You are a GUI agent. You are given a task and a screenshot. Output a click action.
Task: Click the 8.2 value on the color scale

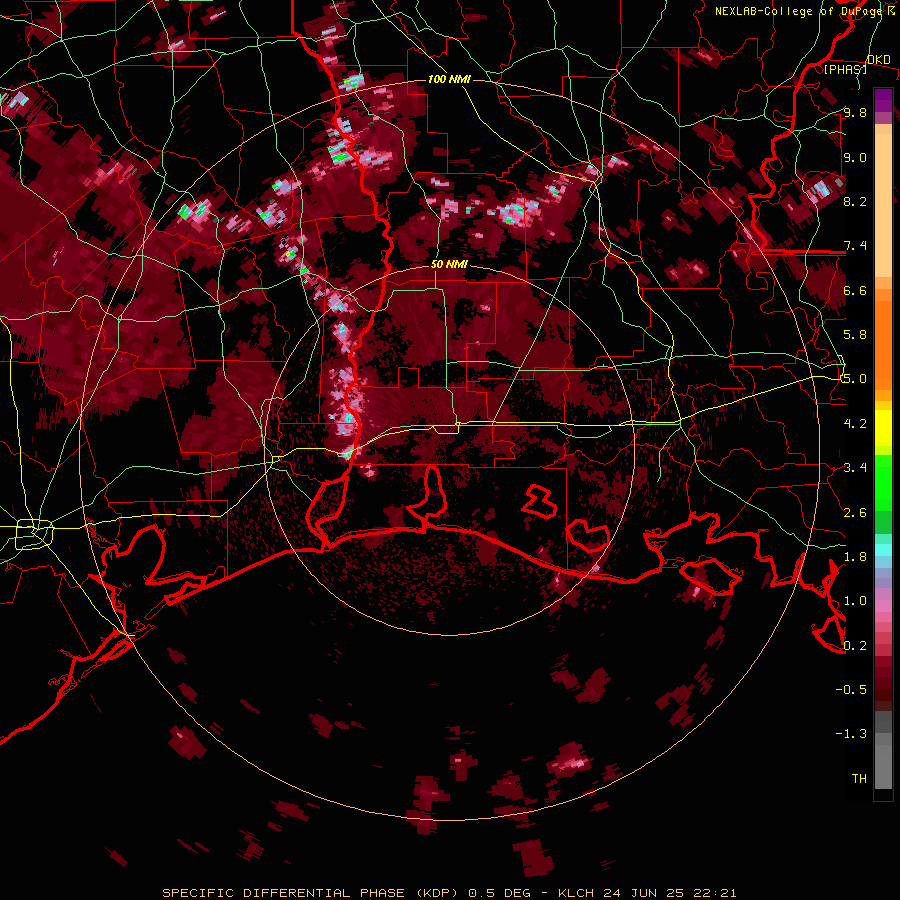click(855, 201)
